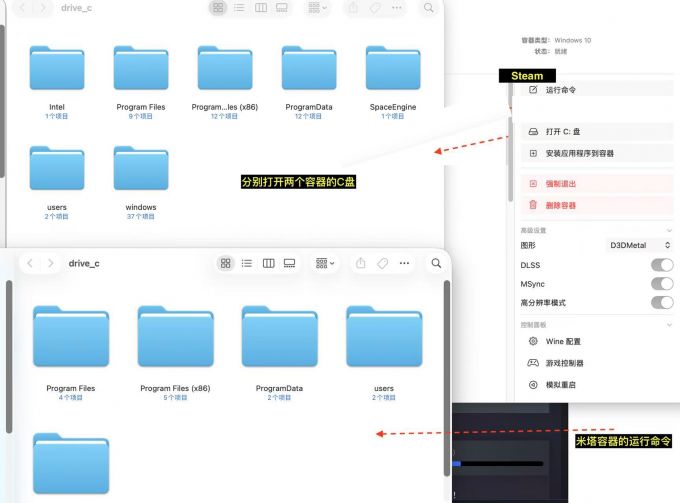Image resolution: width=680 pixels, height=503 pixels.
Task: Open the Intel folder in upper drive_c window
Action: coord(57,68)
